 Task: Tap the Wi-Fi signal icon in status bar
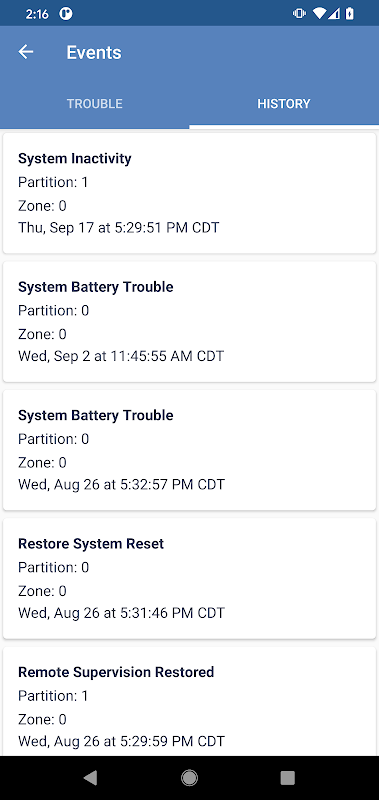click(x=319, y=14)
